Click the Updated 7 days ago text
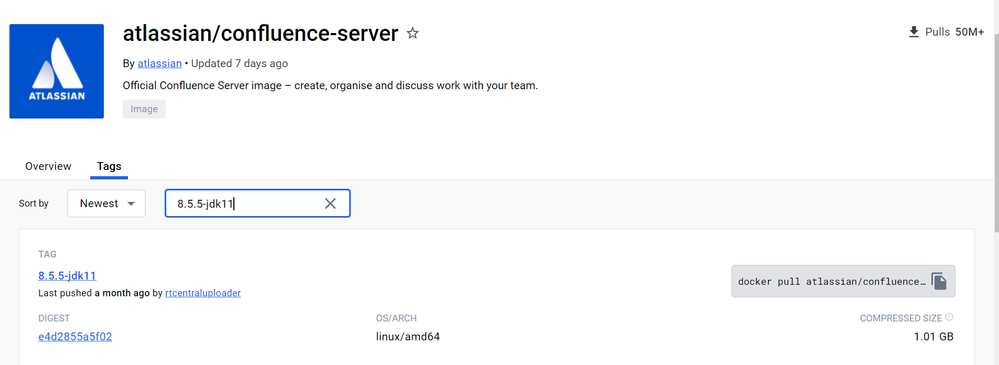The image size is (999, 365). [239, 64]
